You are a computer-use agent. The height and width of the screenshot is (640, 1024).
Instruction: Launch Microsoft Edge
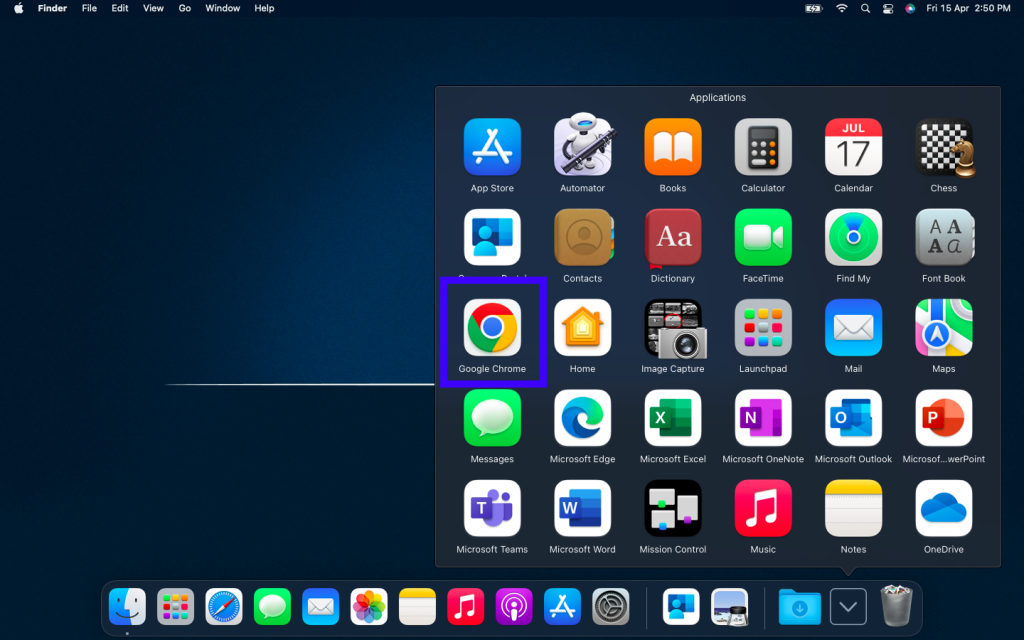(582, 418)
